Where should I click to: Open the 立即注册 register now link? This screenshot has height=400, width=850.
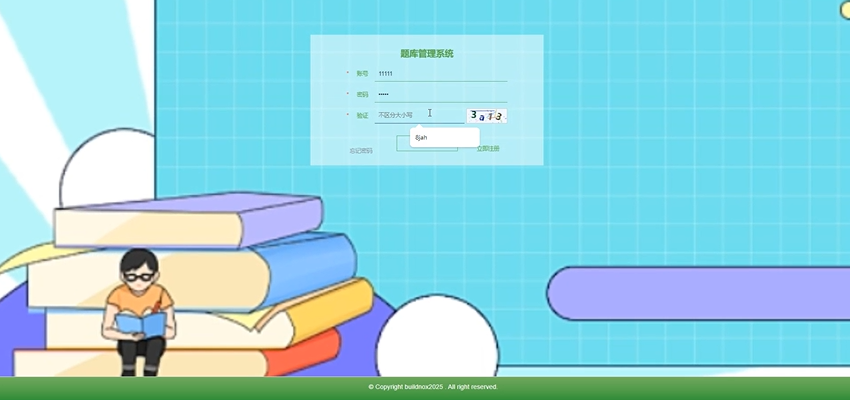[x=488, y=149]
